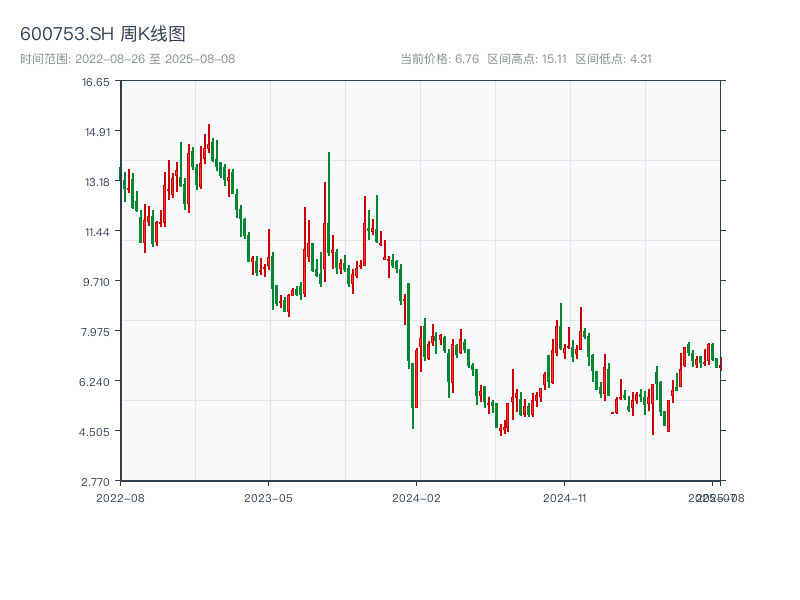
Task: Click the y-axis value 2.770
Action: pyautogui.click(x=95, y=482)
